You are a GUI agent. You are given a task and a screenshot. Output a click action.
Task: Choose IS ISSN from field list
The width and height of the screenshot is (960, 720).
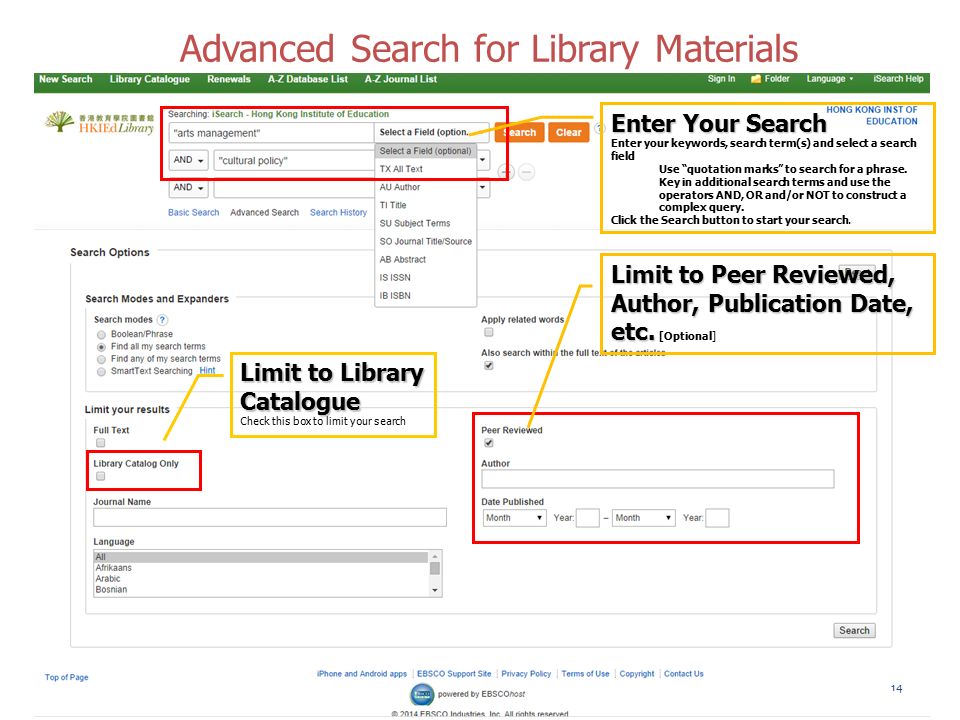coord(426,277)
